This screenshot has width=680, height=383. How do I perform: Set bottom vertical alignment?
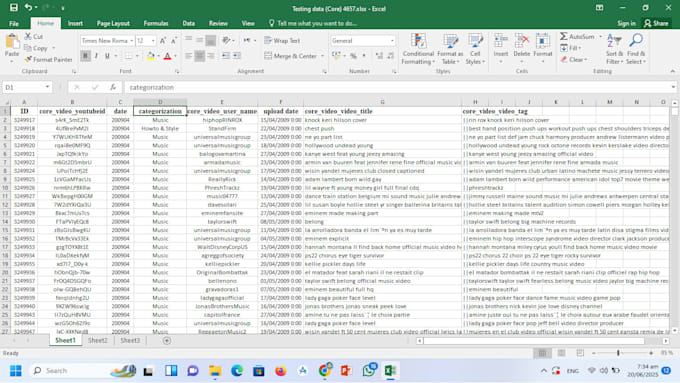click(x=211, y=40)
